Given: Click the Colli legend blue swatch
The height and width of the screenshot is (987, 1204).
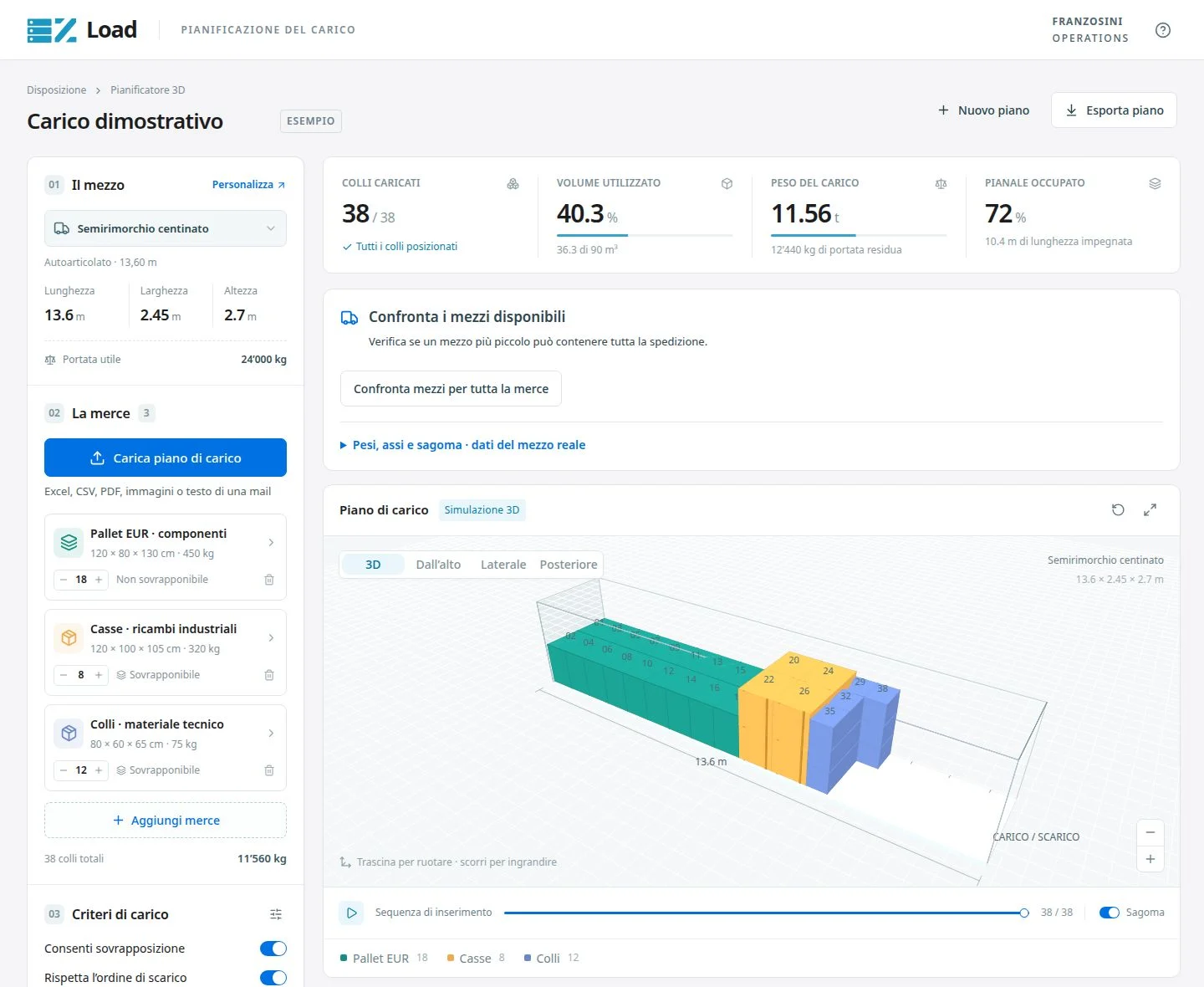Looking at the screenshot, I should coord(528,959).
